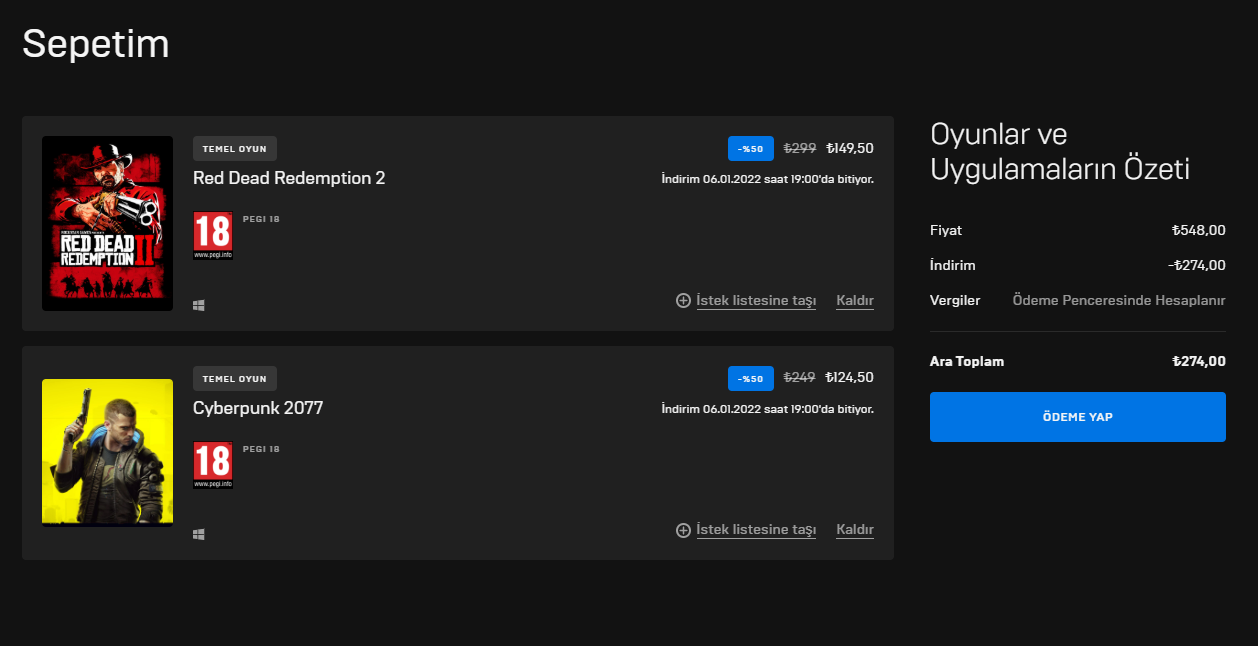This screenshot has height=646, width=1258.
Task: Click the Windows platform icon under Cyberpunk 2077
Action: point(199,535)
